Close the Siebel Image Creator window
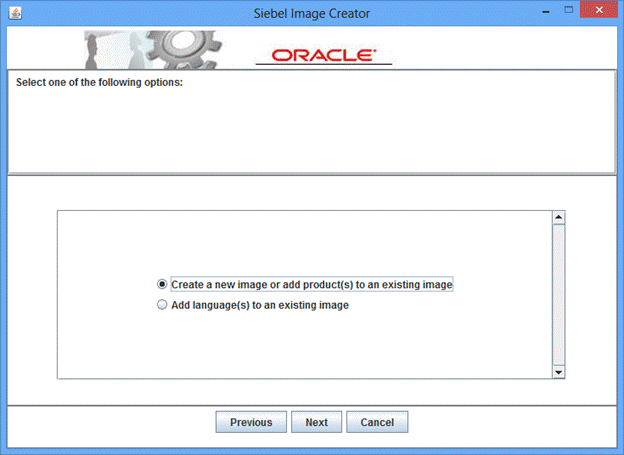The height and width of the screenshot is (455, 624). pyautogui.click(x=599, y=10)
